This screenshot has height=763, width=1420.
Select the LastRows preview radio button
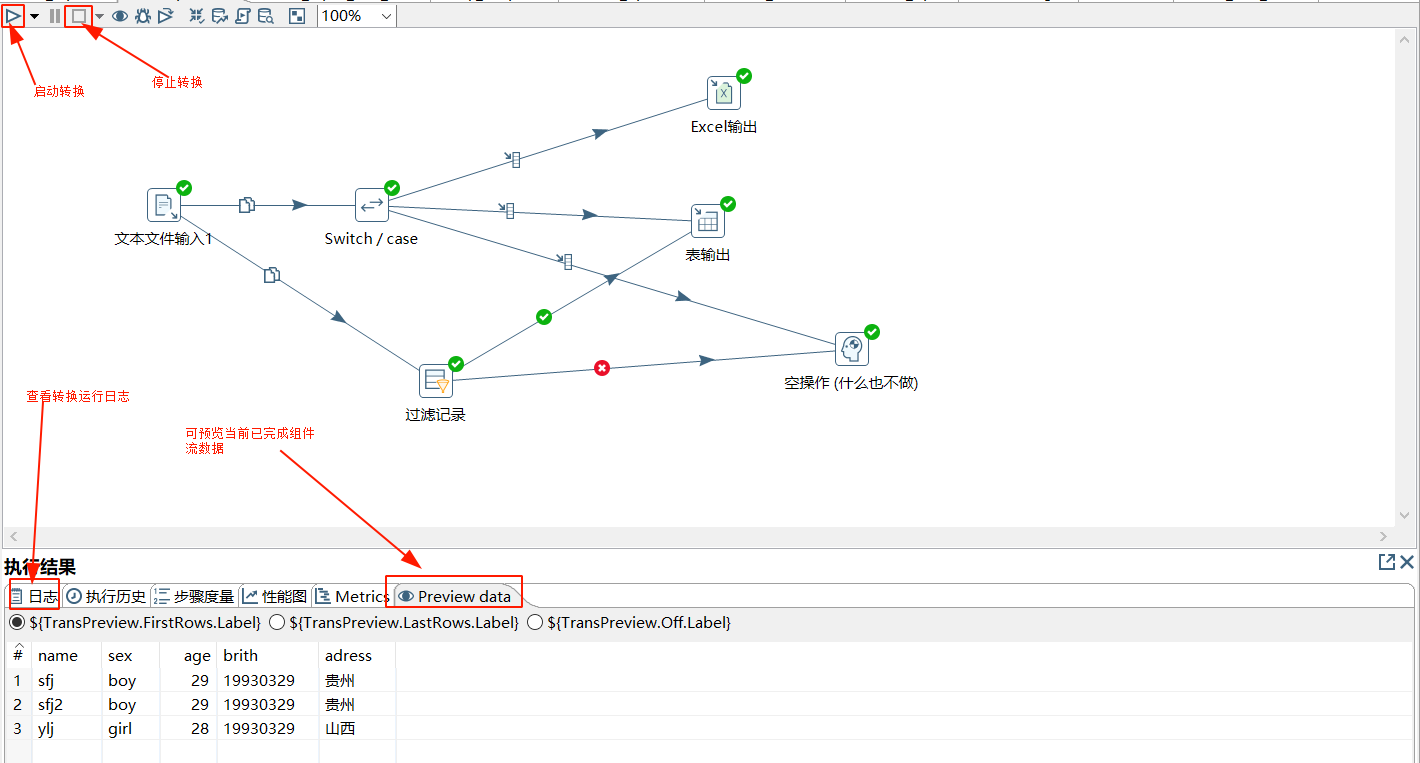[x=277, y=623]
